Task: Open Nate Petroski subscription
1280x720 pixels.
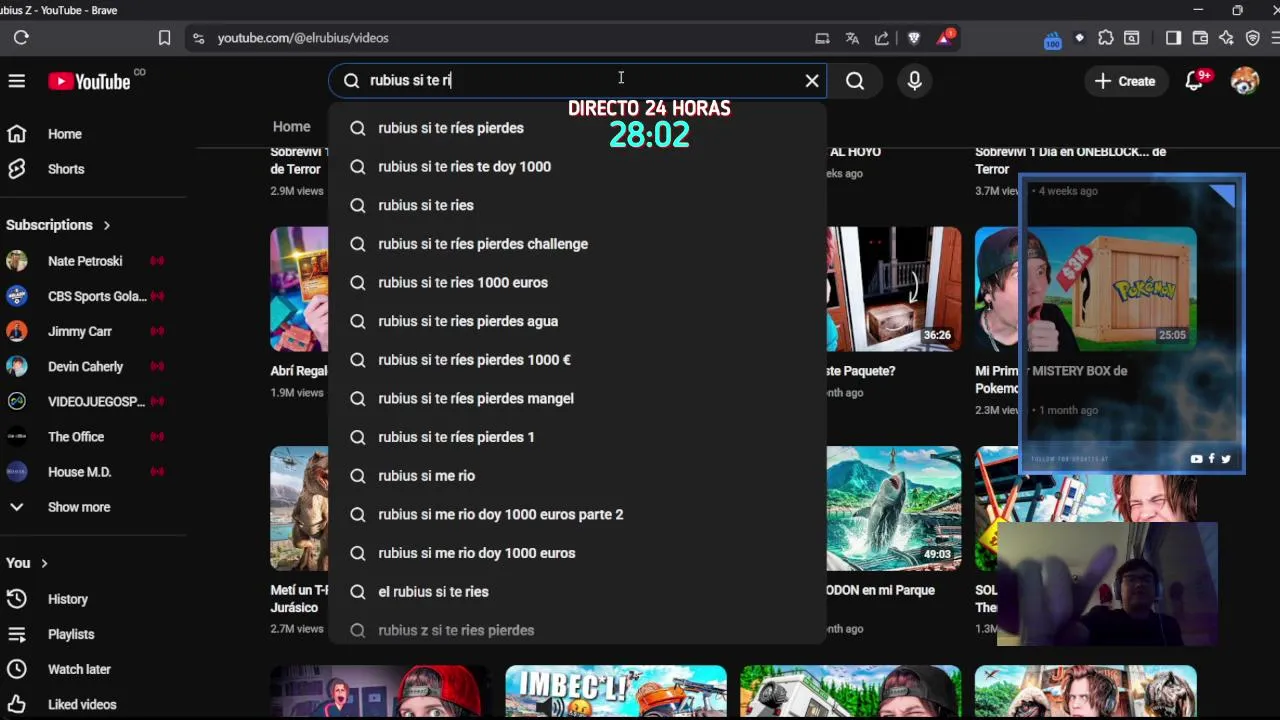Action: pos(85,261)
